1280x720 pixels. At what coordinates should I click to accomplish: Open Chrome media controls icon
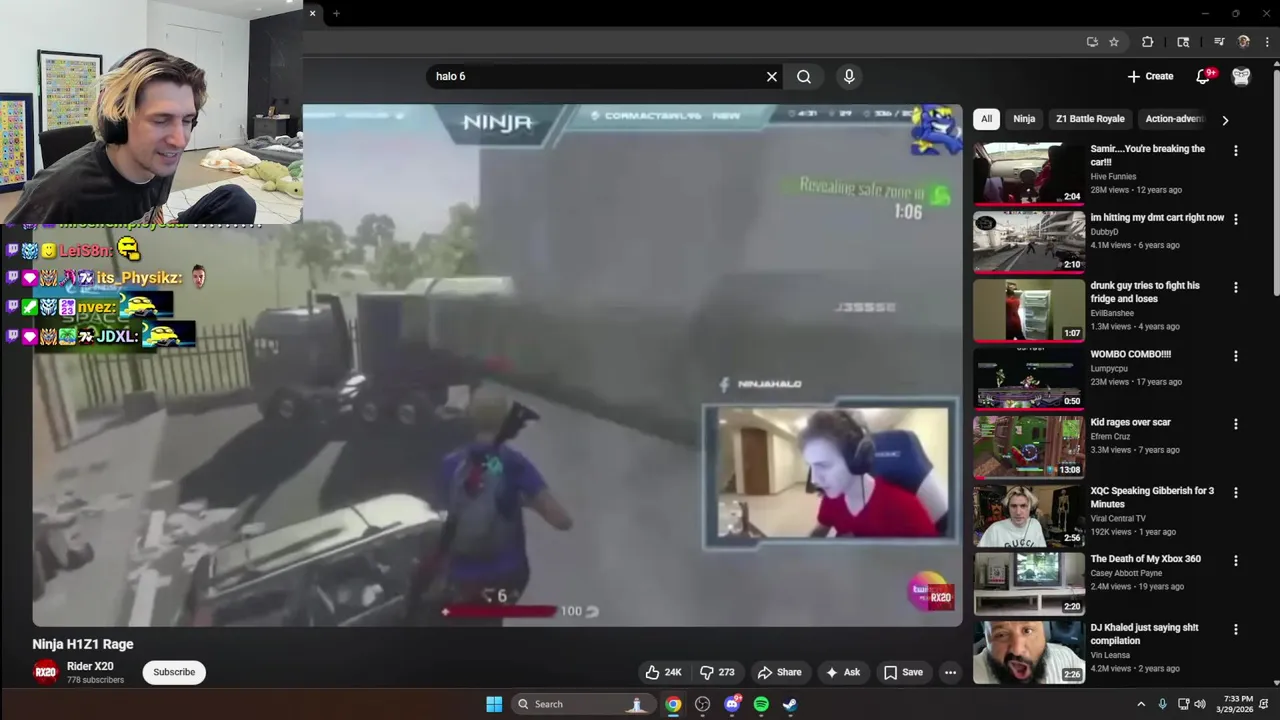[x=1219, y=42]
